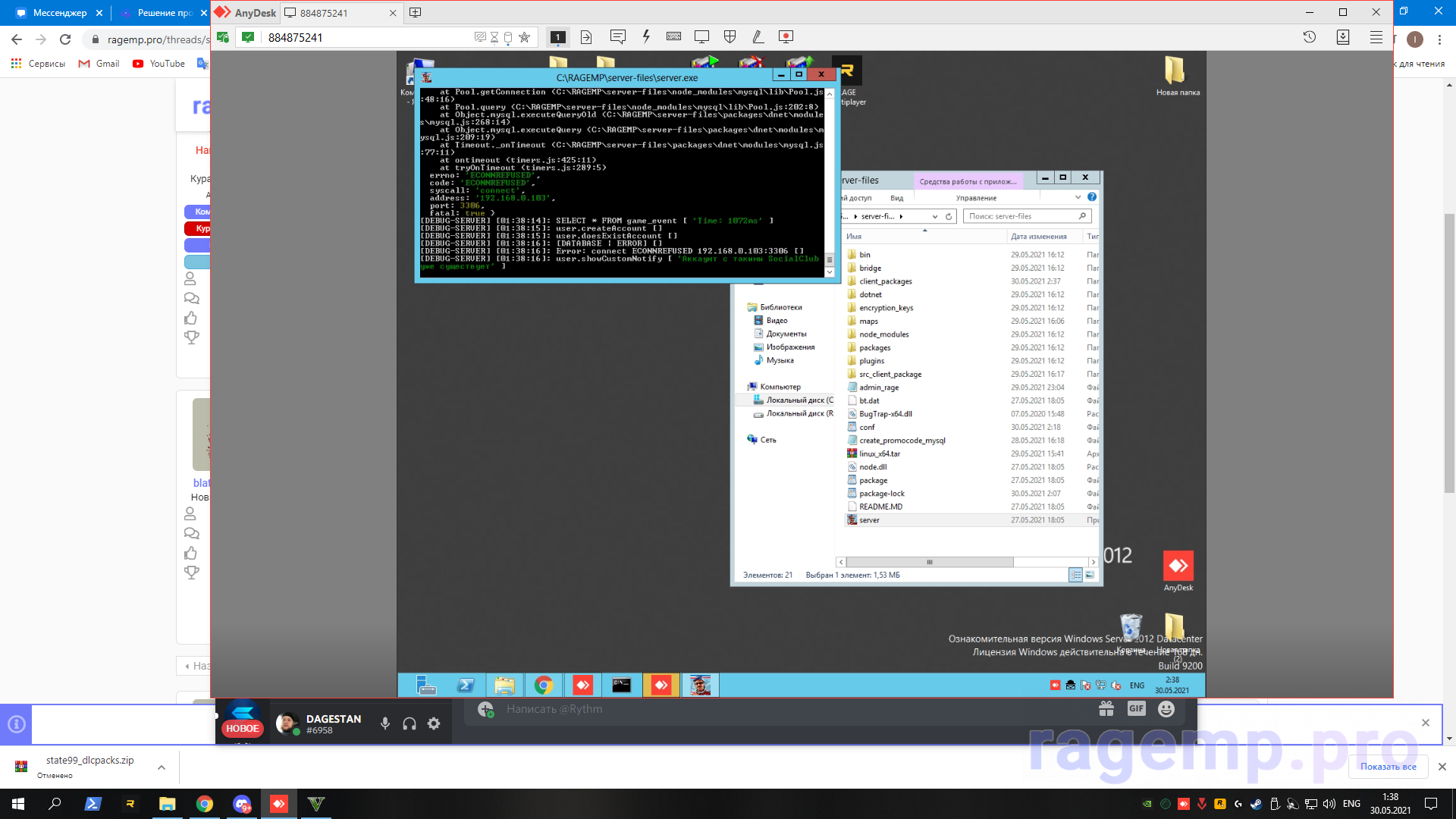The height and width of the screenshot is (819, 1456).
Task: Open remote taskbar command prompt icon
Action: pyautogui.click(x=622, y=686)
